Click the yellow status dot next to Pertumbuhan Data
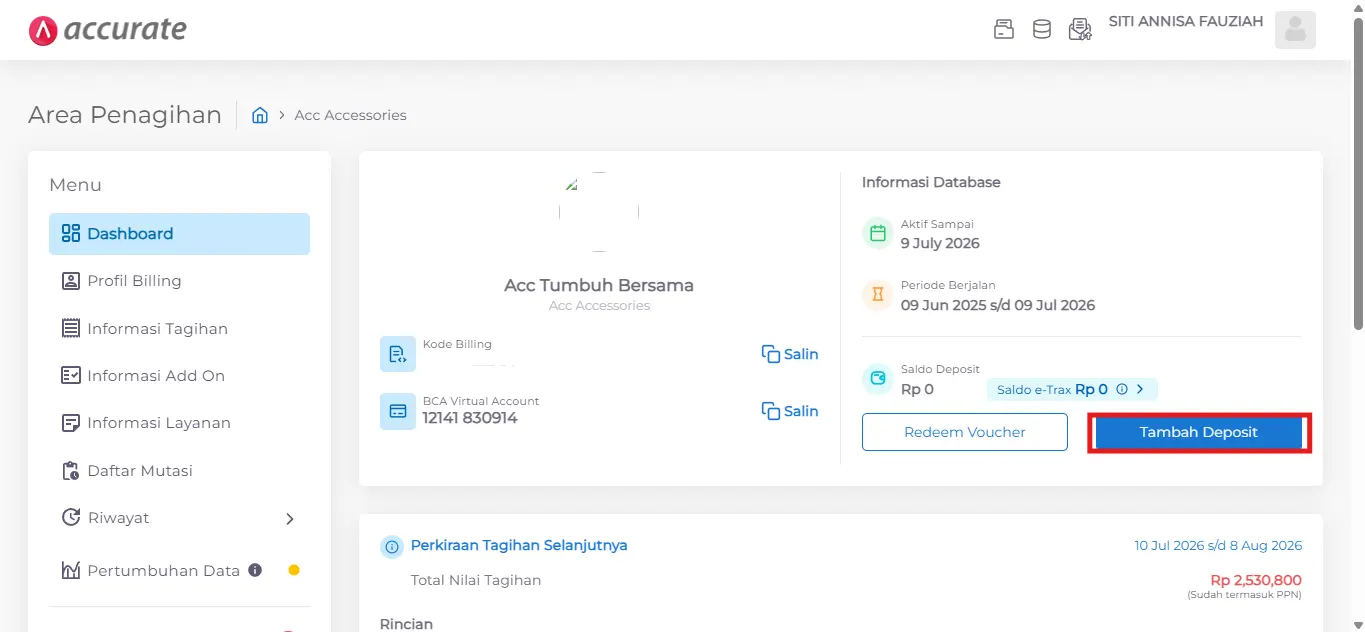Viewport: 1365px width, 632px height. tap(293, 570)
